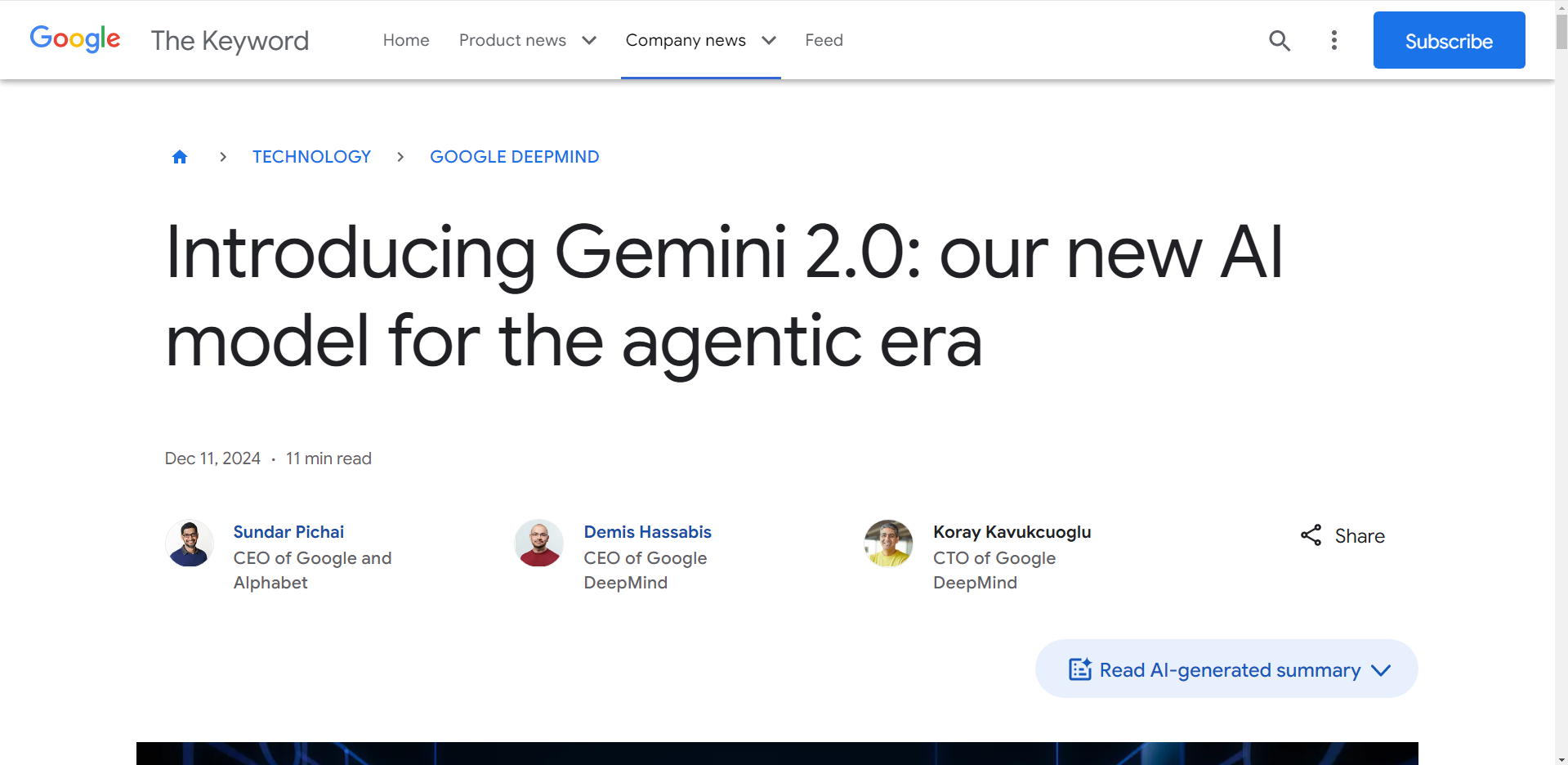Go to the home breadcrumb icon
Image resolution: width=1568 pixels, height=765 pixels.
tap(180, 157)
